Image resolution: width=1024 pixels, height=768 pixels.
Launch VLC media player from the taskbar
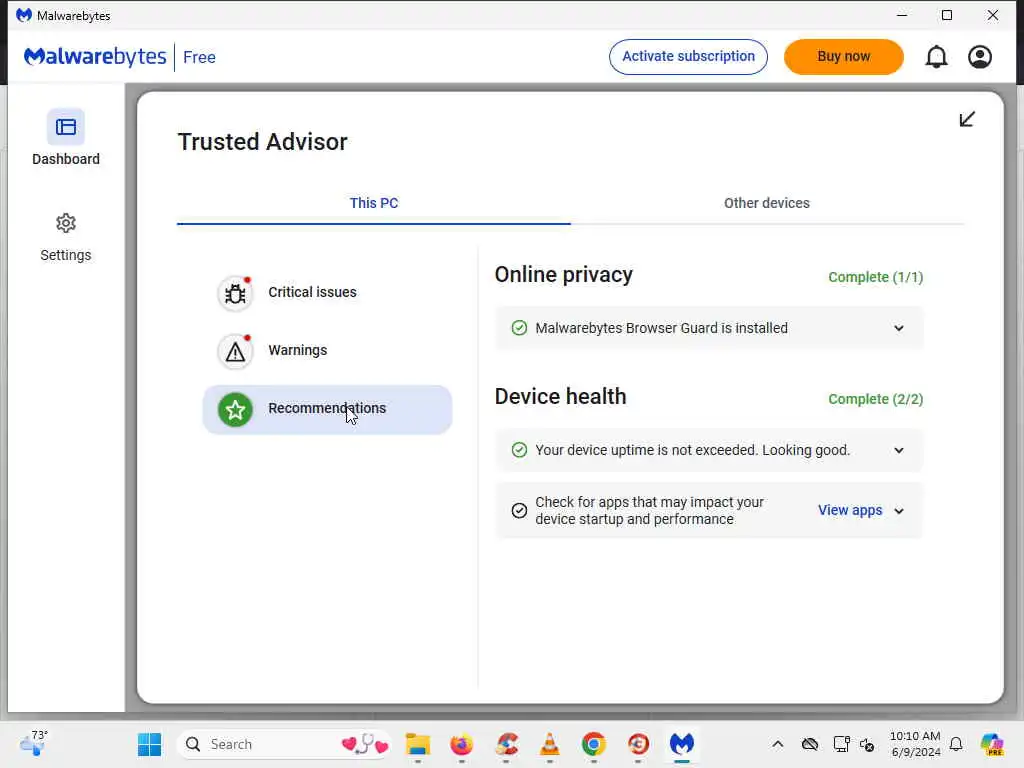tap(549, 744)
